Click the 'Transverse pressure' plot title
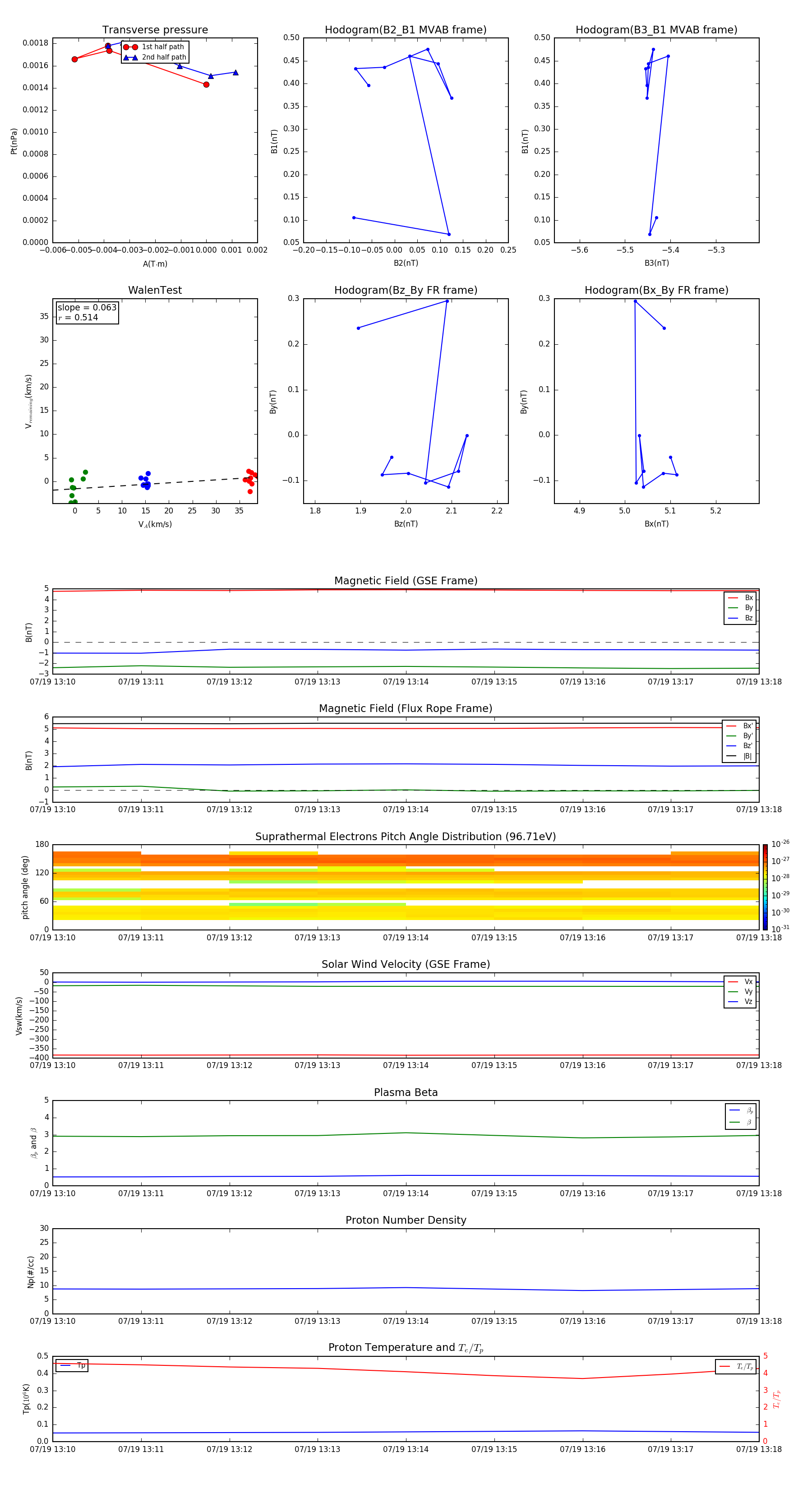Screen dimensions: 812x1489 click(155, 30)
